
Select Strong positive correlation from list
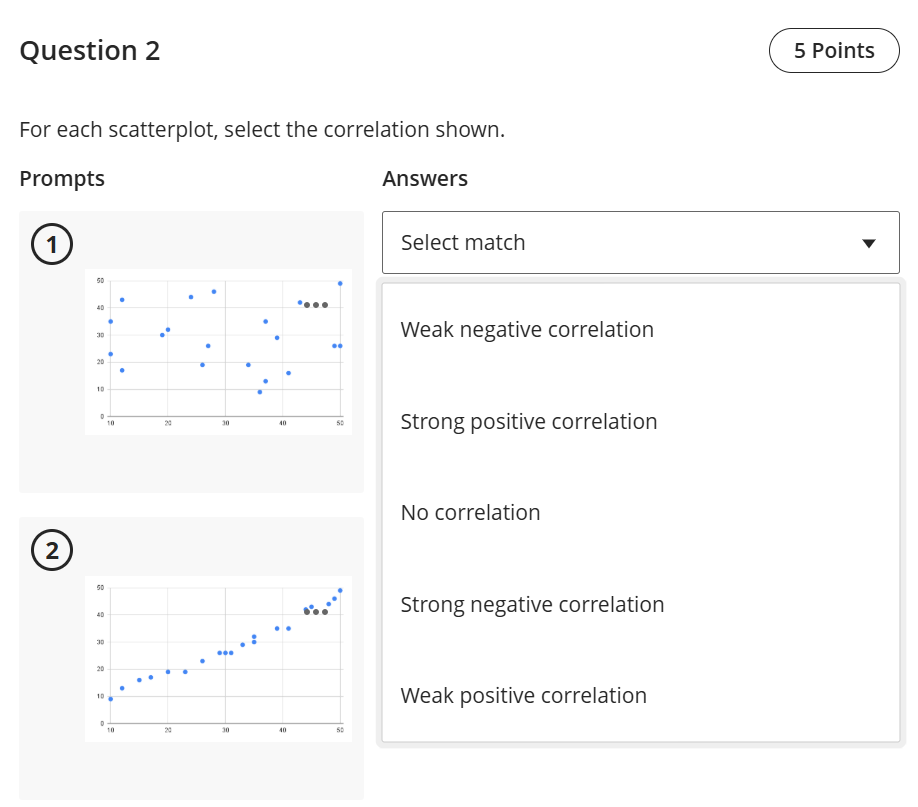(529, 421)
